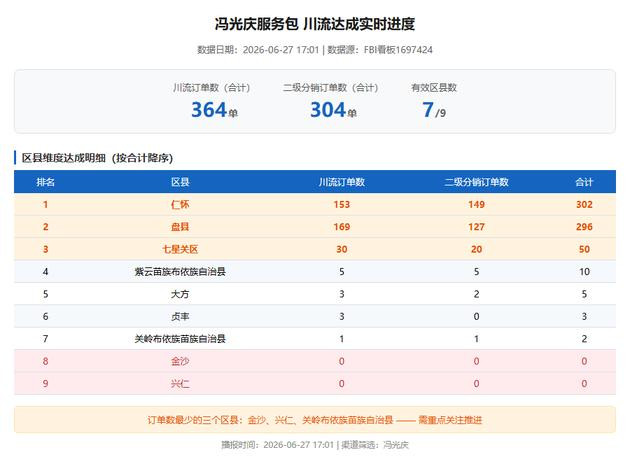Click the 川流订单数（合计） summary label
Screen dimensions: 630x464
(212, 88)
